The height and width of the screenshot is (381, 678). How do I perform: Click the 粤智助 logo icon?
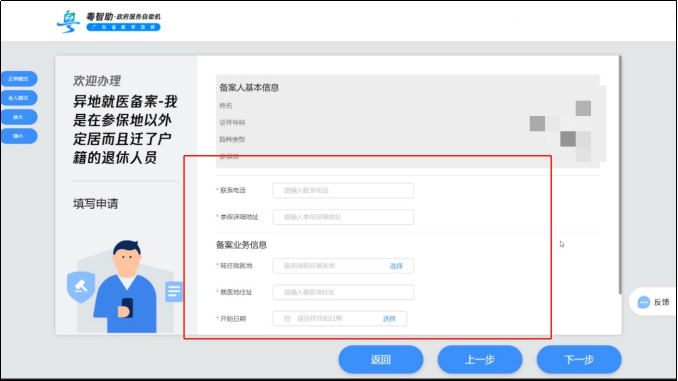point(68,21)
